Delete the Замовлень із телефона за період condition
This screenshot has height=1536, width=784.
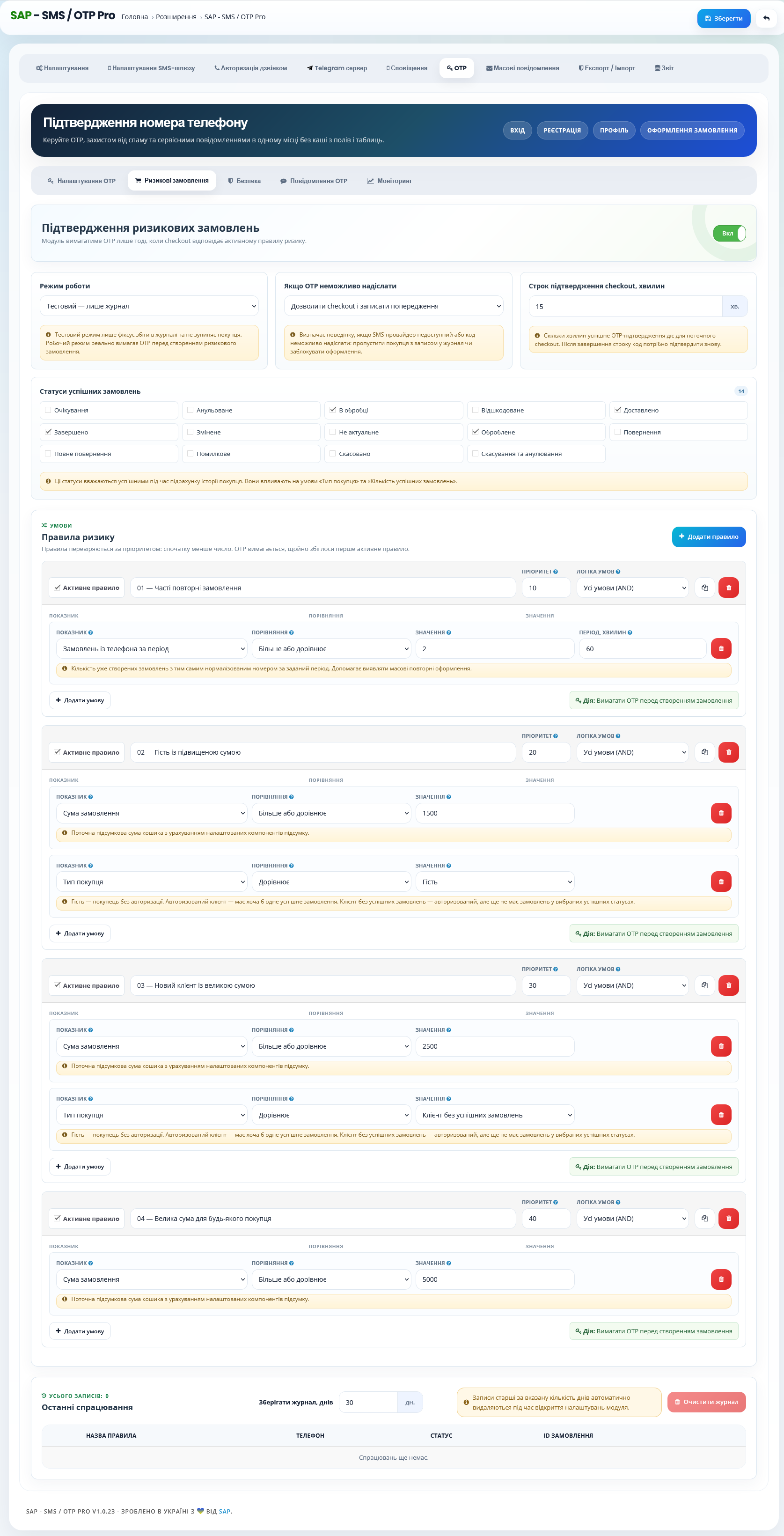[721, 648]
